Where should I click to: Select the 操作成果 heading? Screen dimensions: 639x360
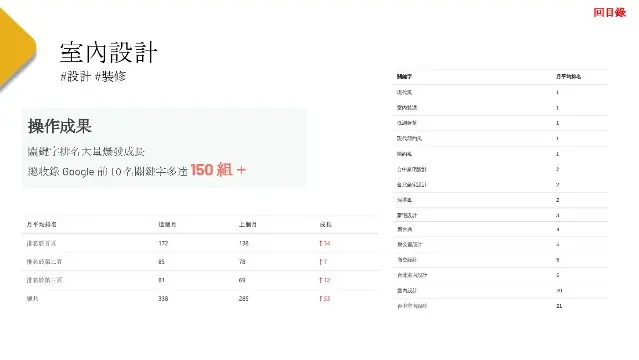pos(59,126)
